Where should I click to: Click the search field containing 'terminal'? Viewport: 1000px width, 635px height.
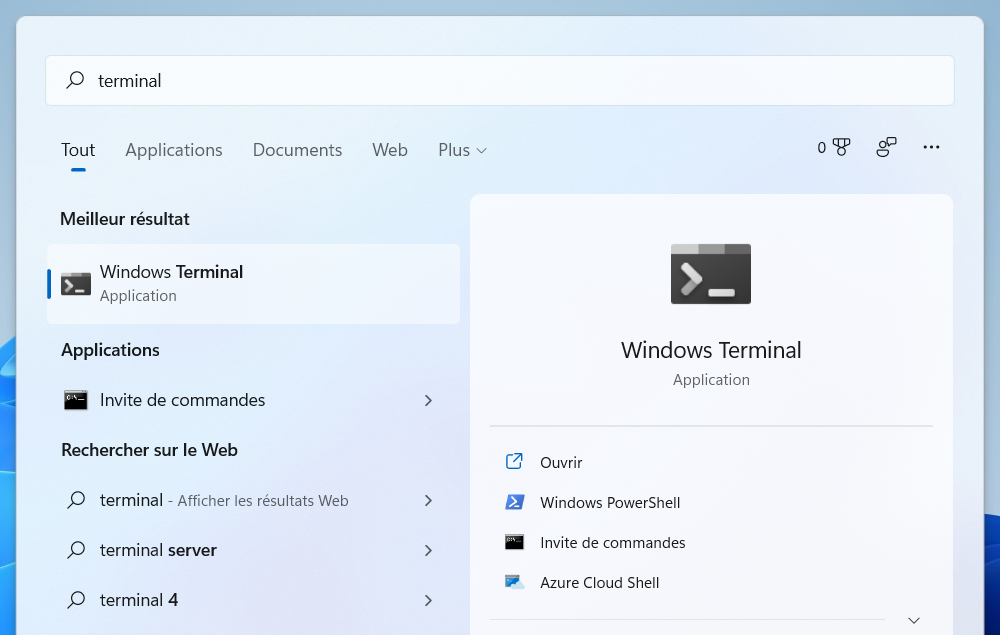(499, 80)
